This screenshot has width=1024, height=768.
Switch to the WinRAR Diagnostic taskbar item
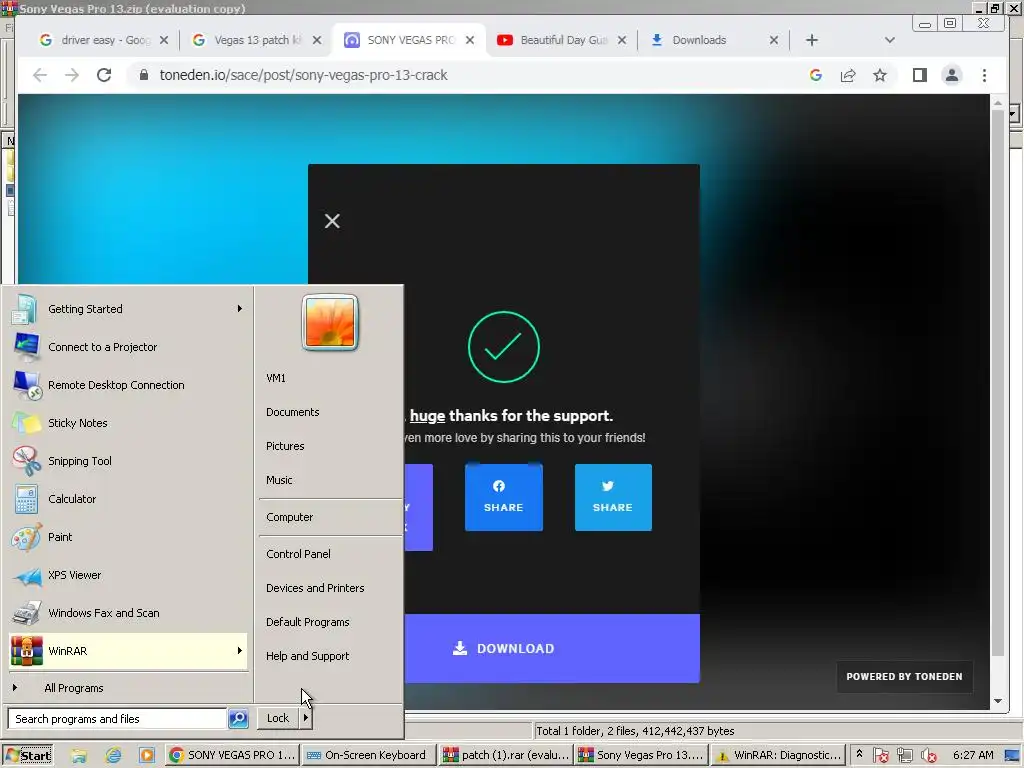pos(777,755)
